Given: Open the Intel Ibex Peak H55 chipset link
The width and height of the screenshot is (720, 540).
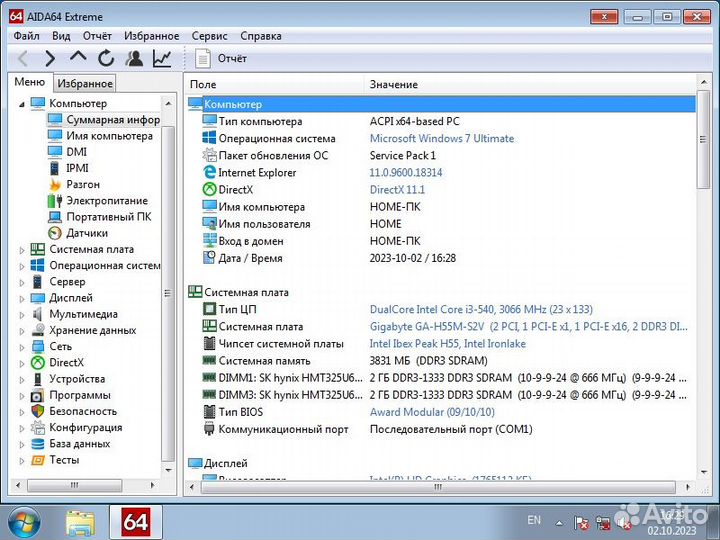Looking at the screenshot, I should 448,343.
